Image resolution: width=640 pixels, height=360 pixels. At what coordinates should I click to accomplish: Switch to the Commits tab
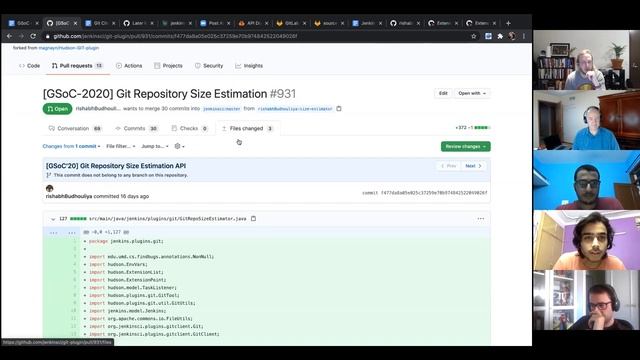tap(136, 129)
